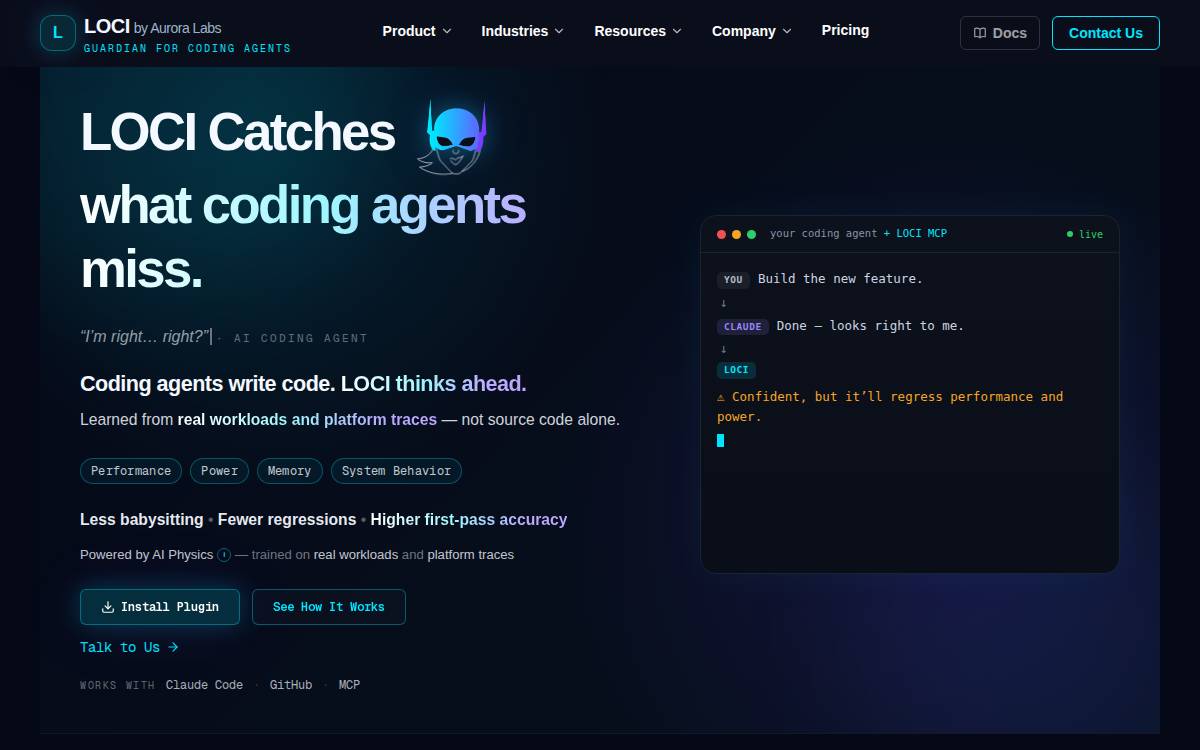Click the download icon on Install Plugin
The image size is (1200, 750).
(x=108, y=607)
